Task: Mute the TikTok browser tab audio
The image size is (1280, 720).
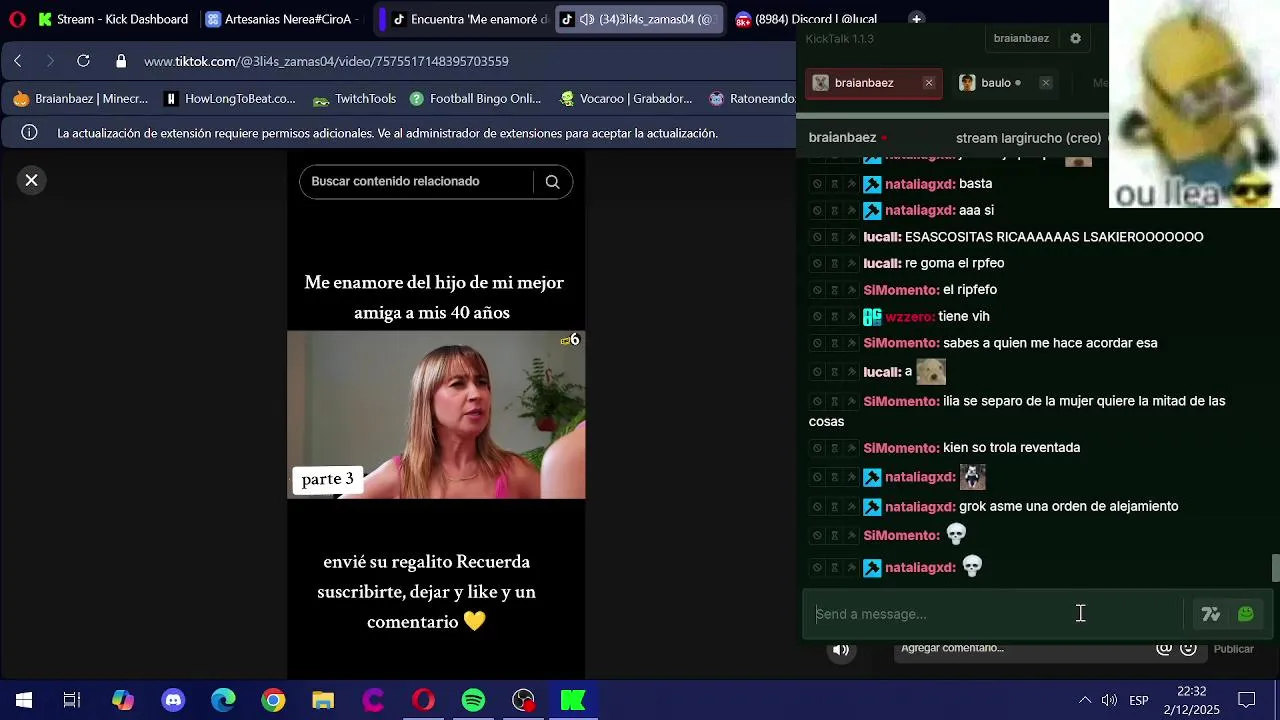Action: [x=587, y=19]
